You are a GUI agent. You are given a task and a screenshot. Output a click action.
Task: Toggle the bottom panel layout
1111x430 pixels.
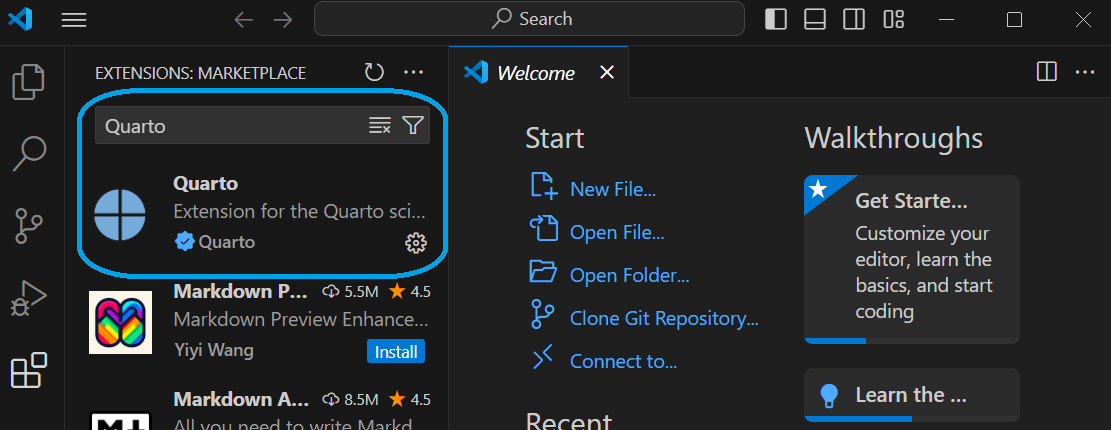pyautogui.click(x=815, y=20)
